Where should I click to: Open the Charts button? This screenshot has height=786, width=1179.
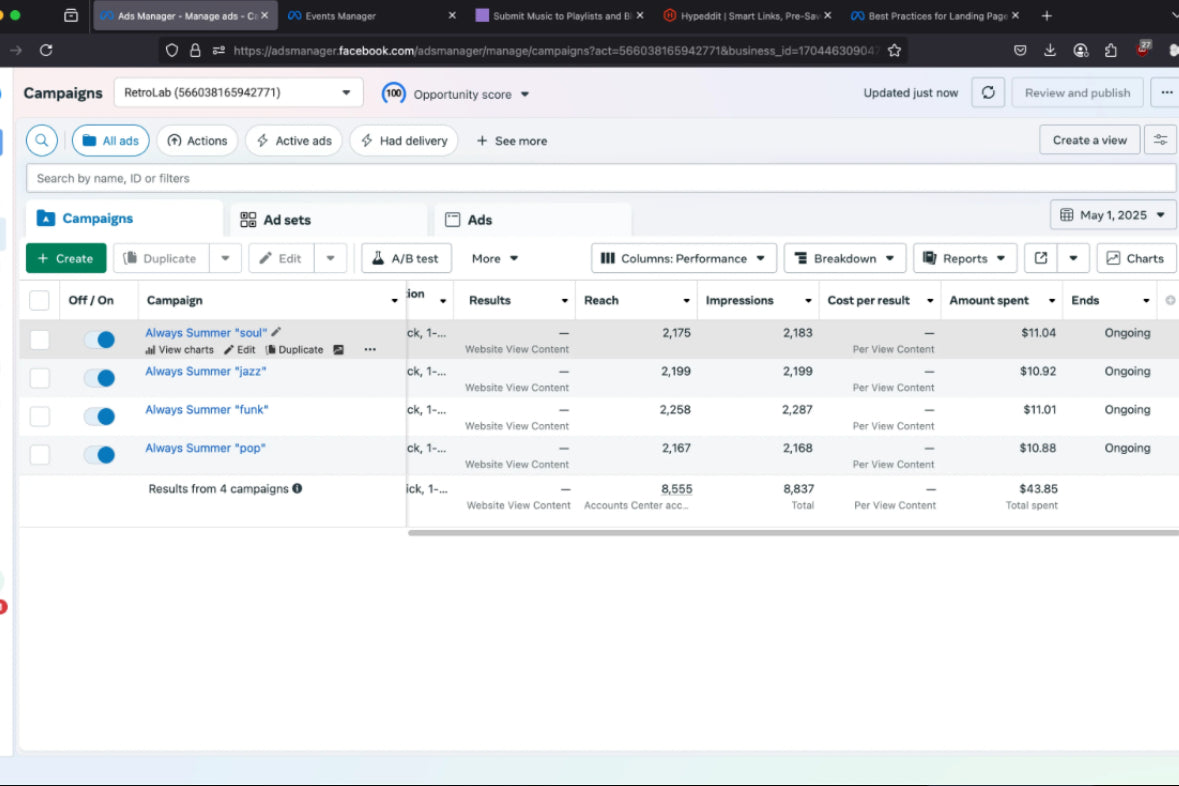(x=1135, y=258)
